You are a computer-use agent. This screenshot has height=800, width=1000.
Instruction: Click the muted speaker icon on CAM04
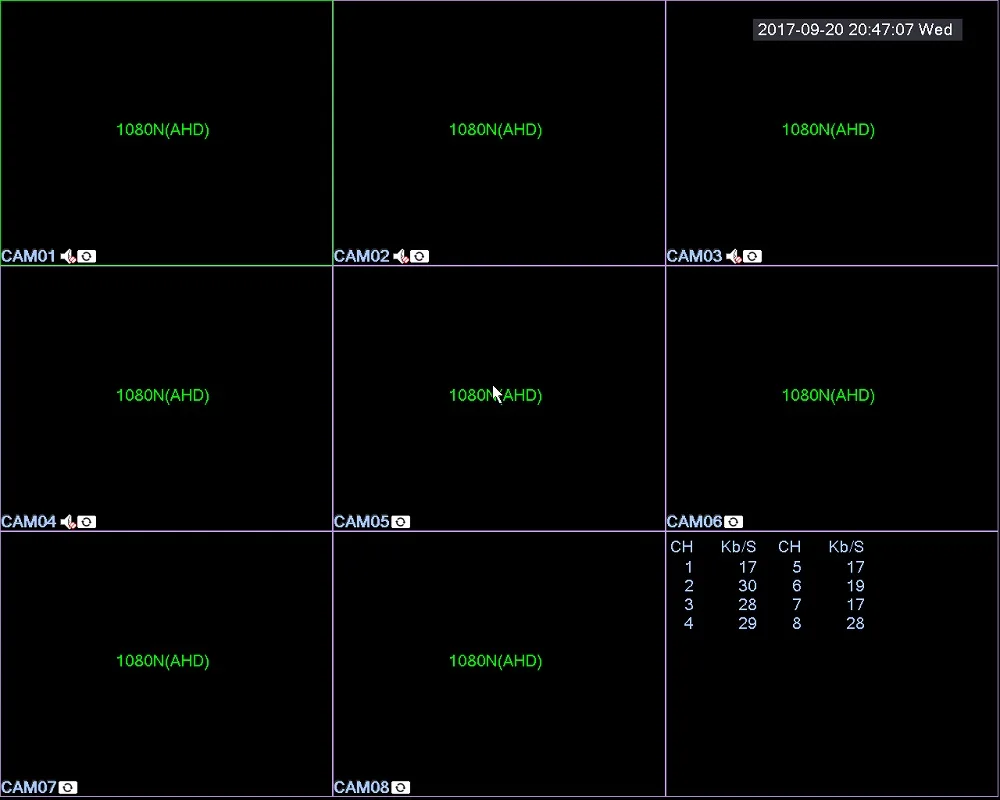click(68, 522)
